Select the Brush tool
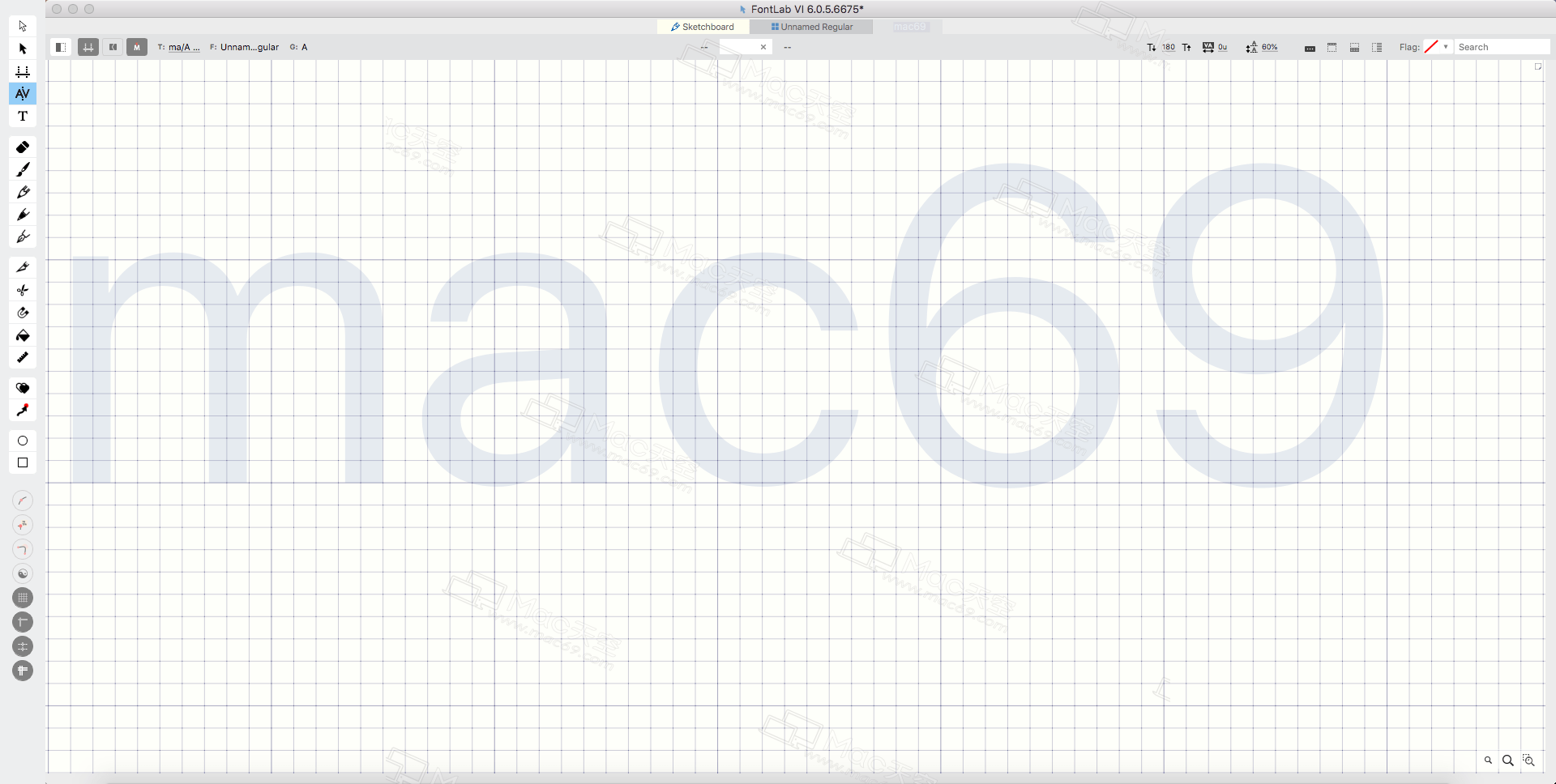 (x=23, y=169)
